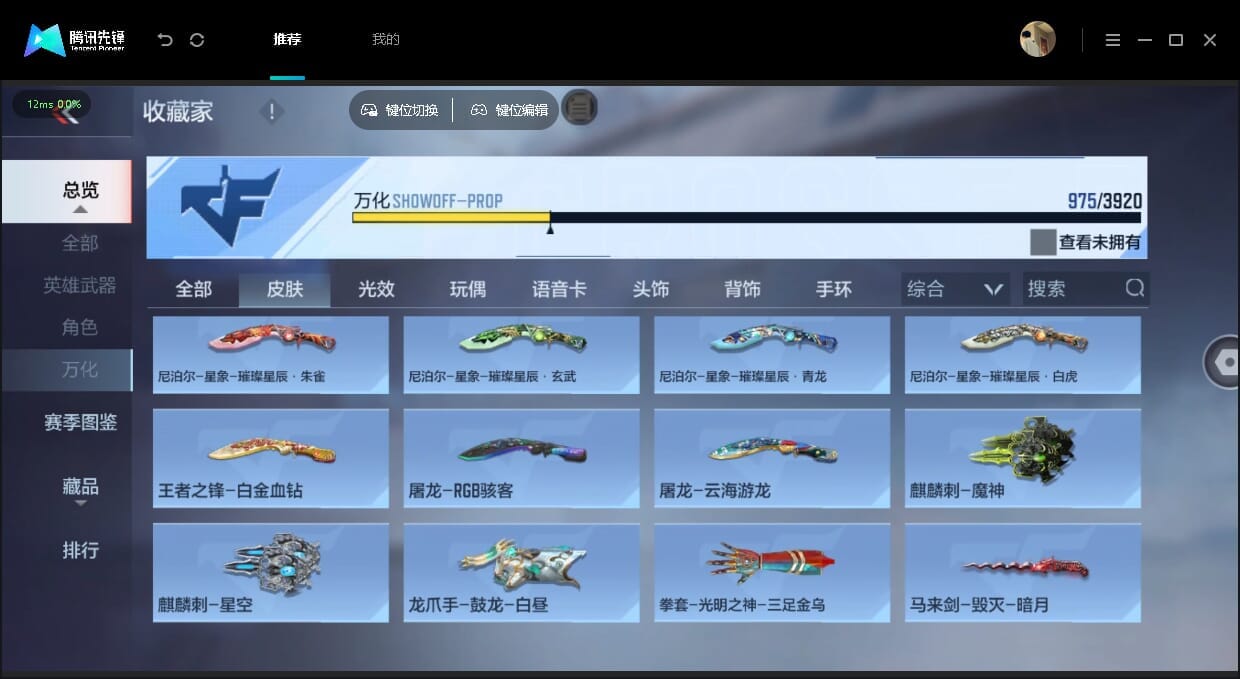Open 麒麟刺-魔神 skin card
This screenshot has width=1240, height=679.
coord(1023,458)
